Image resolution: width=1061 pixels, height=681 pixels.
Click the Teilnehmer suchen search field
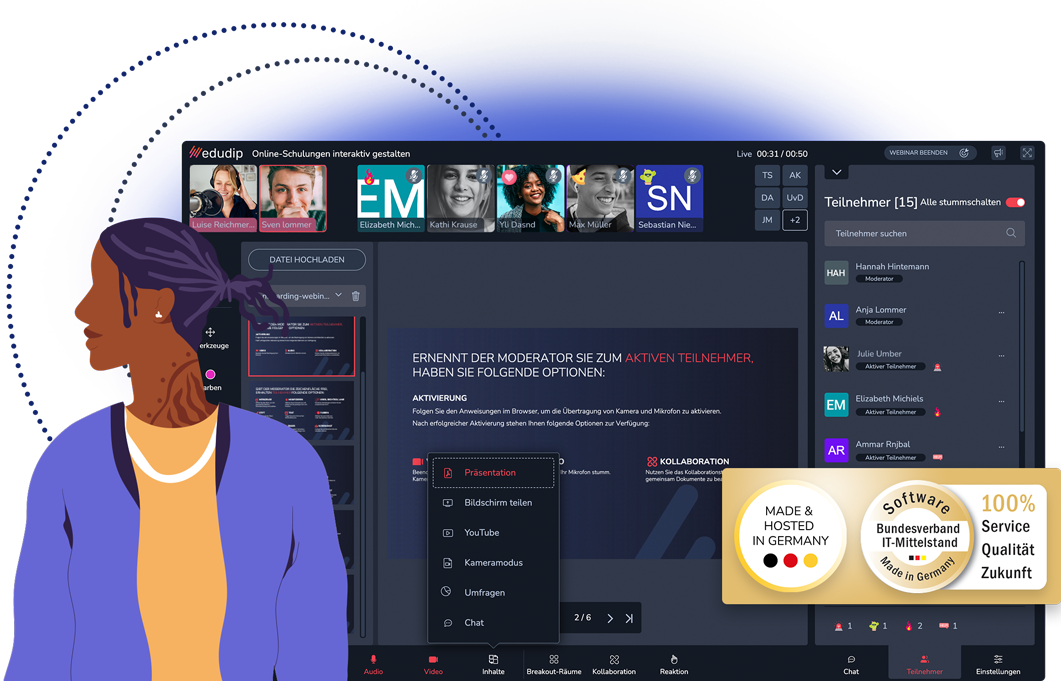coord(915,233)
